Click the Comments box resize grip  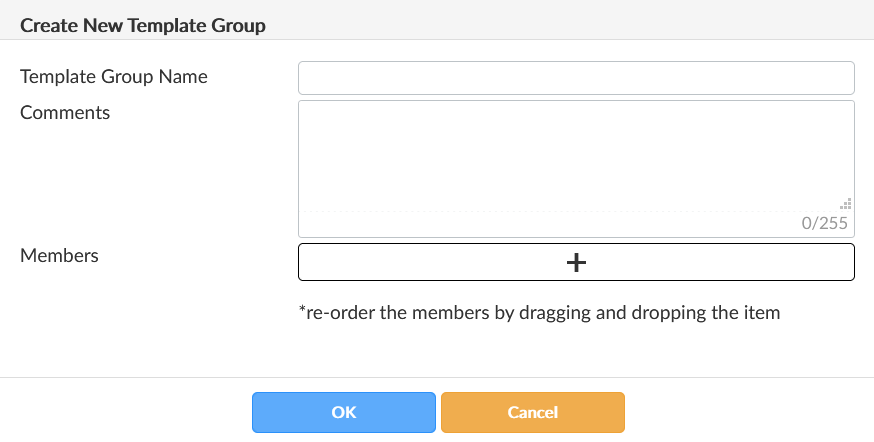846,203
